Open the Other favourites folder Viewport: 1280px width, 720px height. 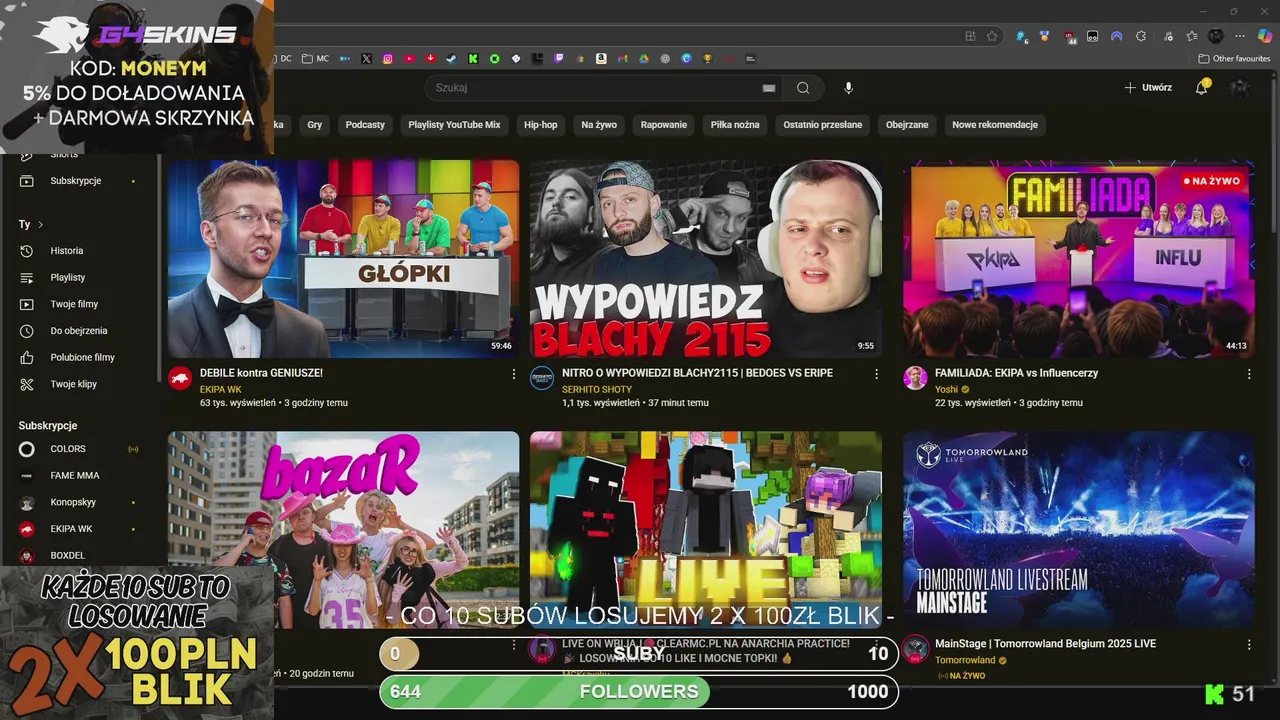[x=1234, y=59]
